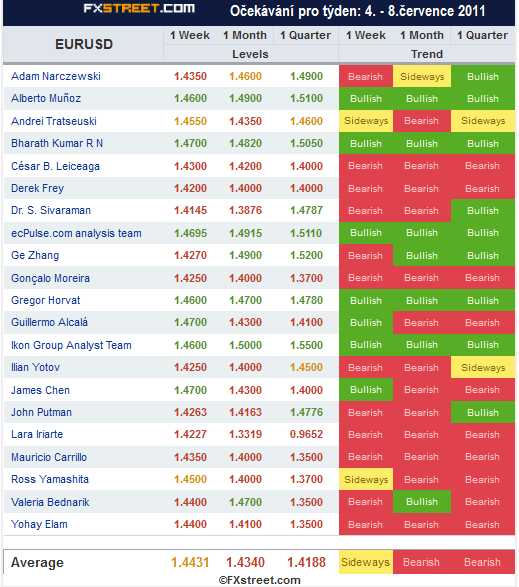Open Derek Frey analyst link

(x=37, y=188)
